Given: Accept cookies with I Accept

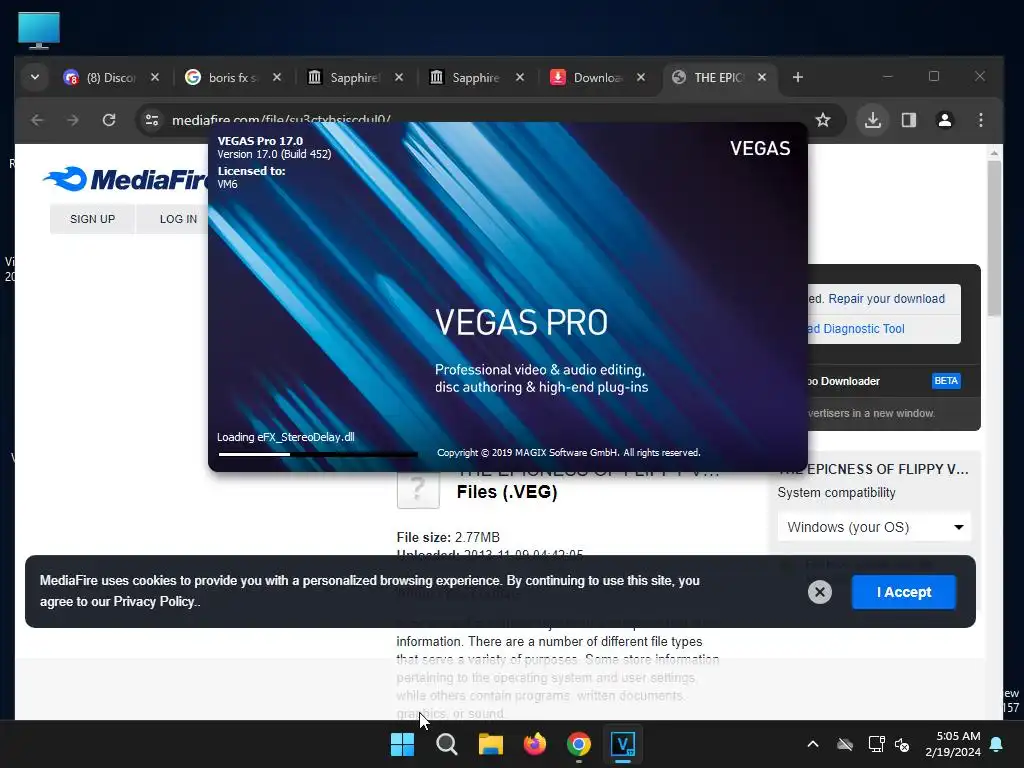Looking at the screenshot, I should 904,592.
